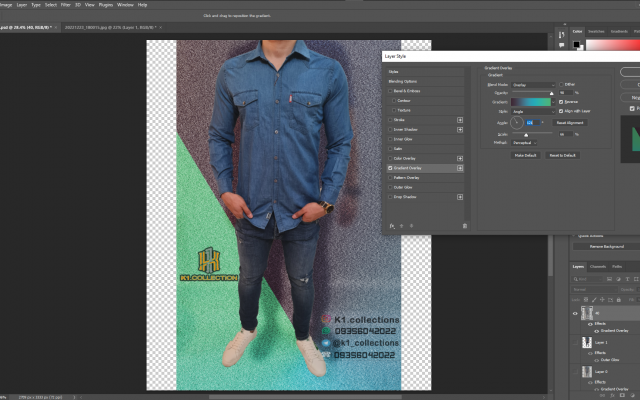This screenshot has height=400, width=640.
Task: Click the lock all padlock icon
Action: (x=619, y=300)
